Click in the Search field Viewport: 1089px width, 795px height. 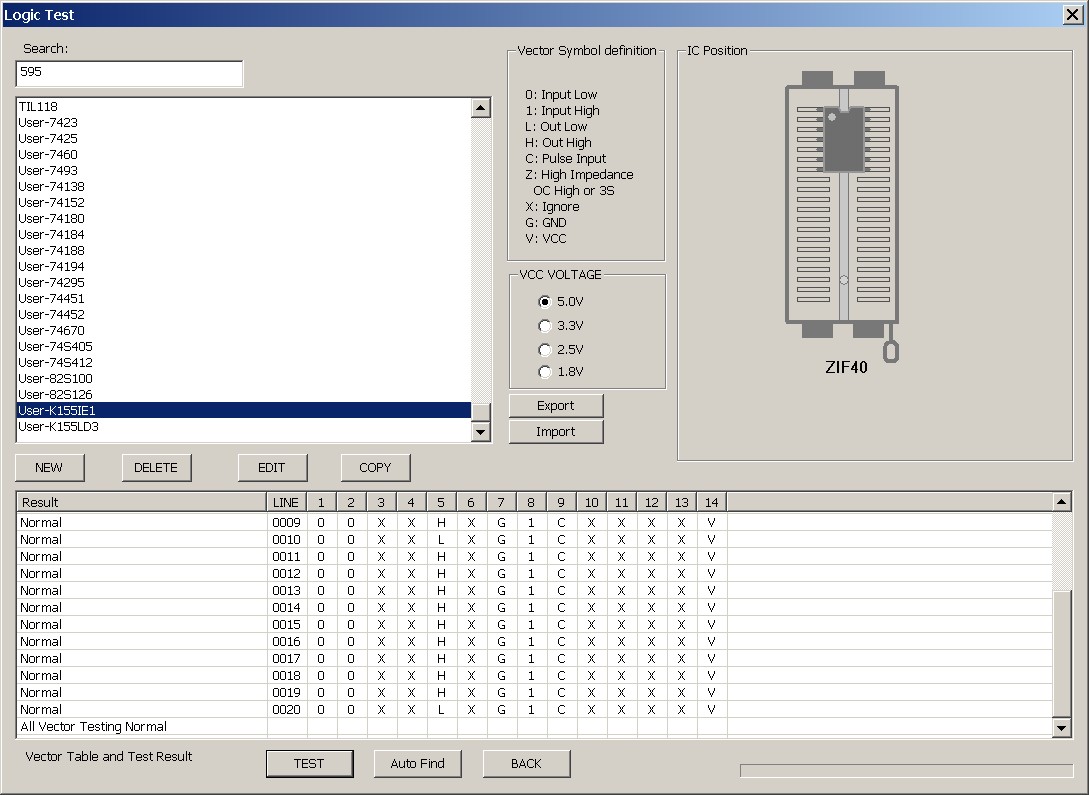(129, 73)
